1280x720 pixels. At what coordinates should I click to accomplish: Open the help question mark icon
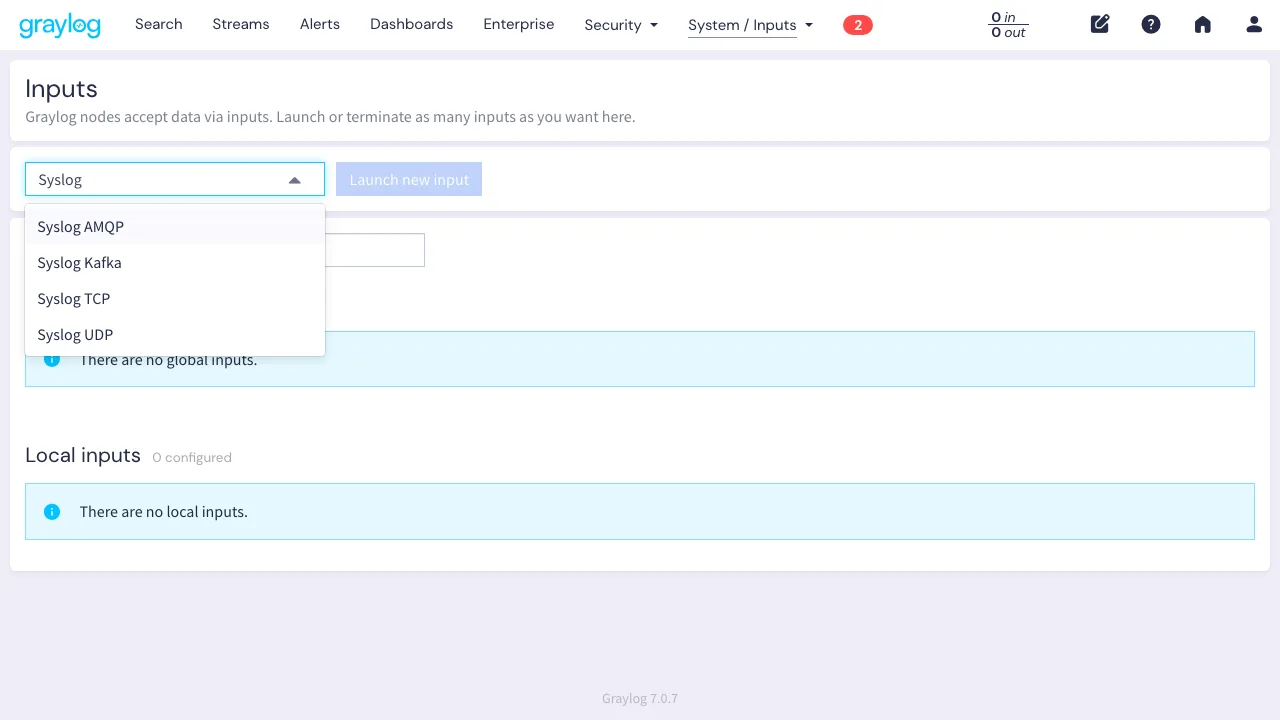tap(1151, 24)
